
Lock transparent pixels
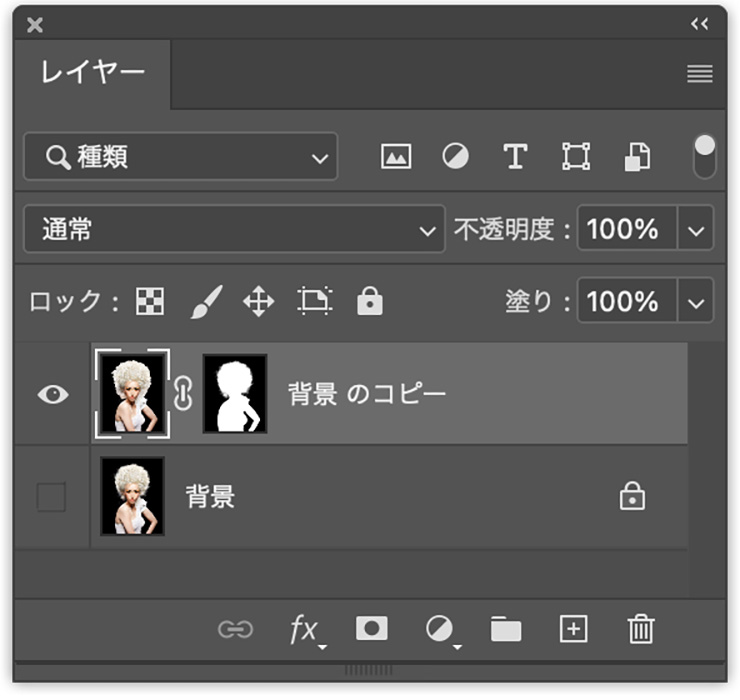click(x=150, y=301)
